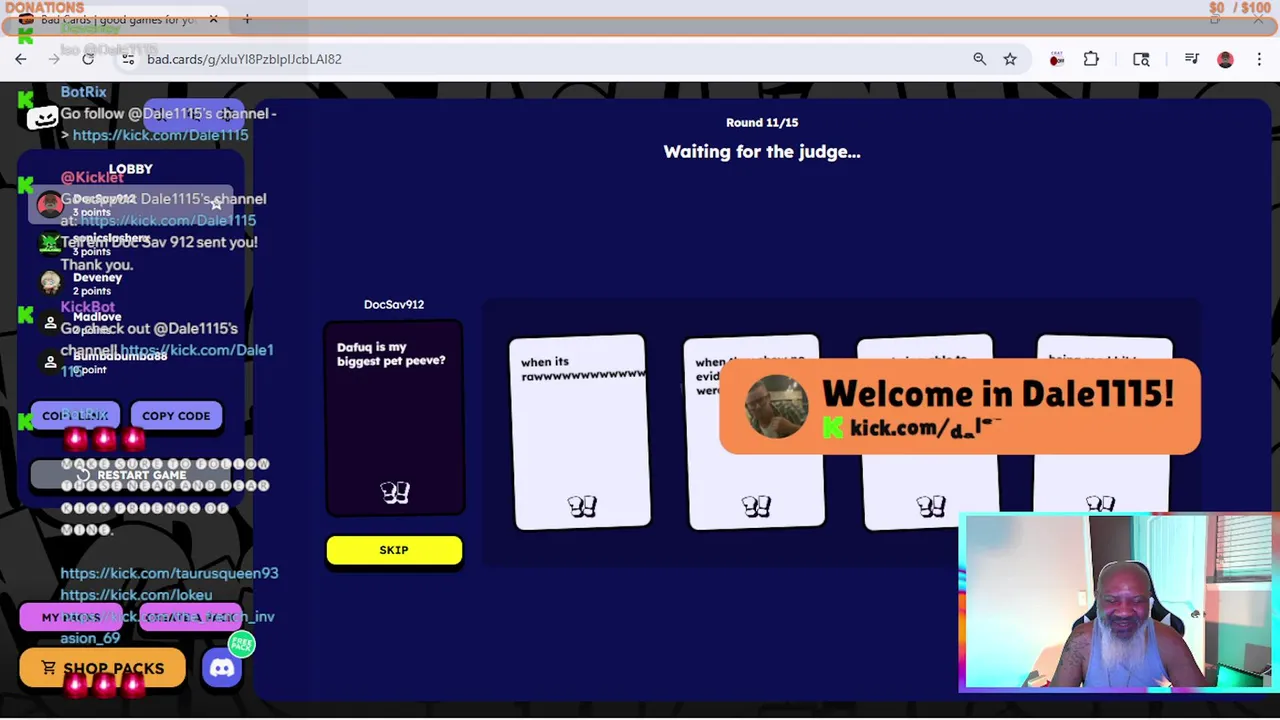
Task: Open Shop Packs
Action: pyautogui.click(x=102, y=668)
